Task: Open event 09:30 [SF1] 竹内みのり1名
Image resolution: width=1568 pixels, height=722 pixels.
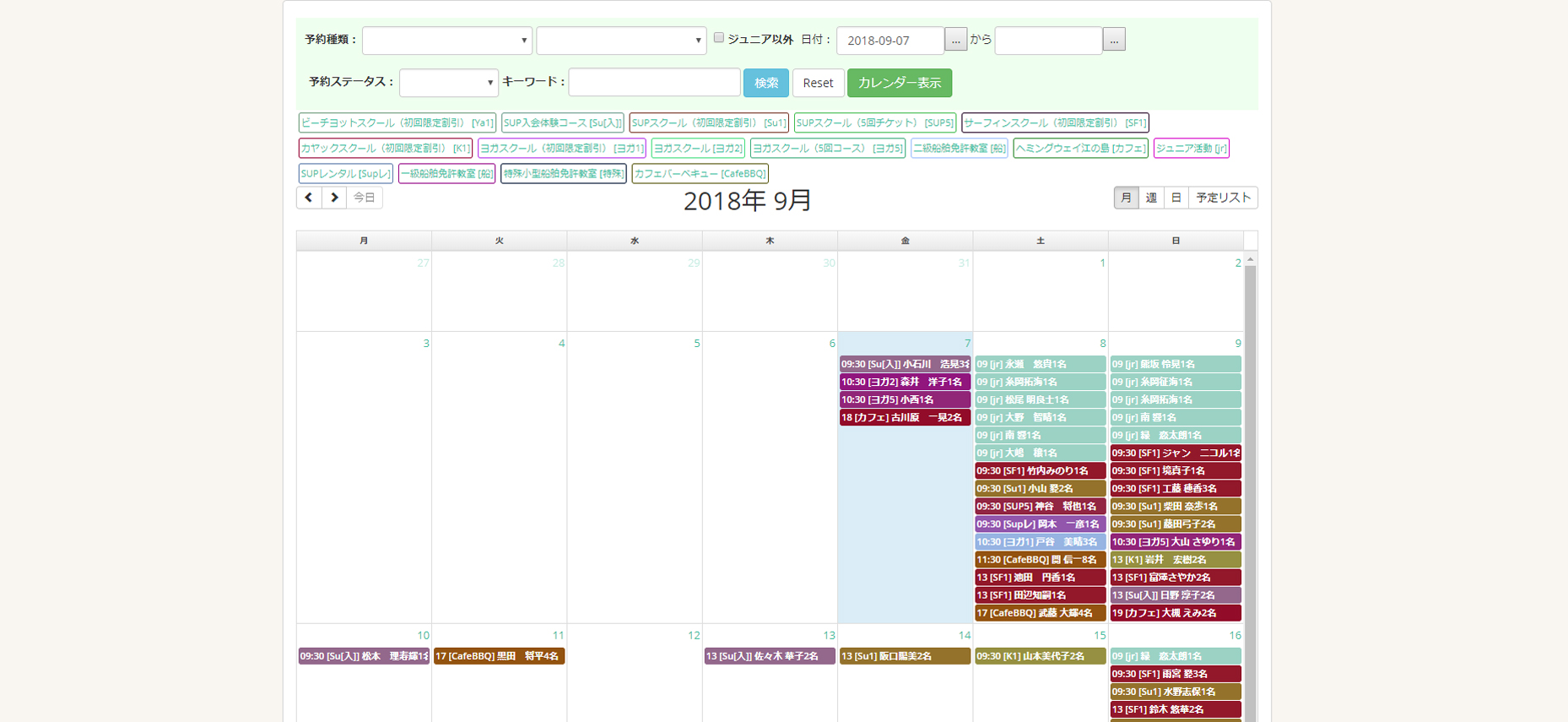Action: click(x=1041, y=470)
